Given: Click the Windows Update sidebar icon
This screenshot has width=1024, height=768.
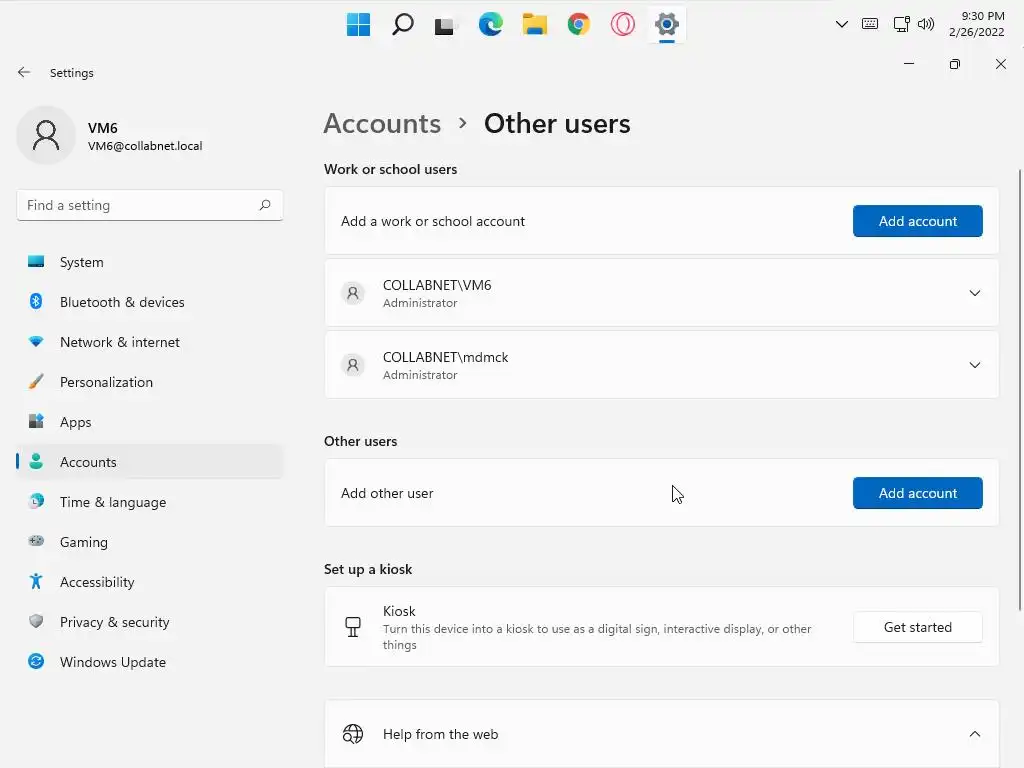Looking at the screenshot, I should (36, 662).
